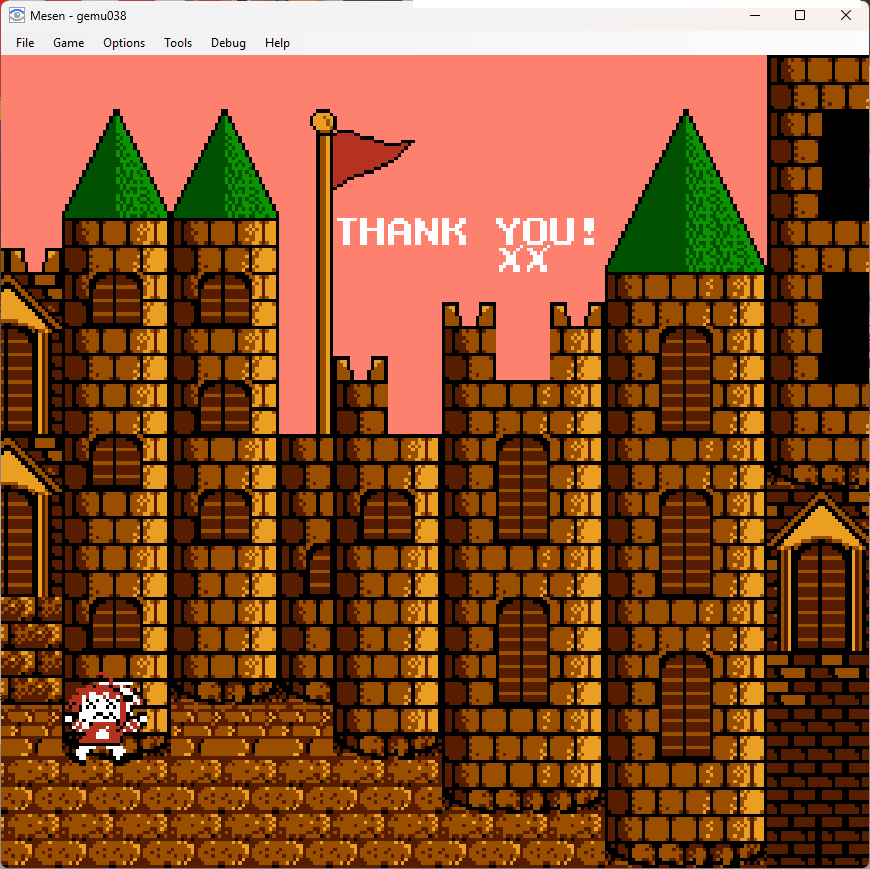Click the tall green spire on right tower
The image size is (870, 869).
[x=686, y=190]
